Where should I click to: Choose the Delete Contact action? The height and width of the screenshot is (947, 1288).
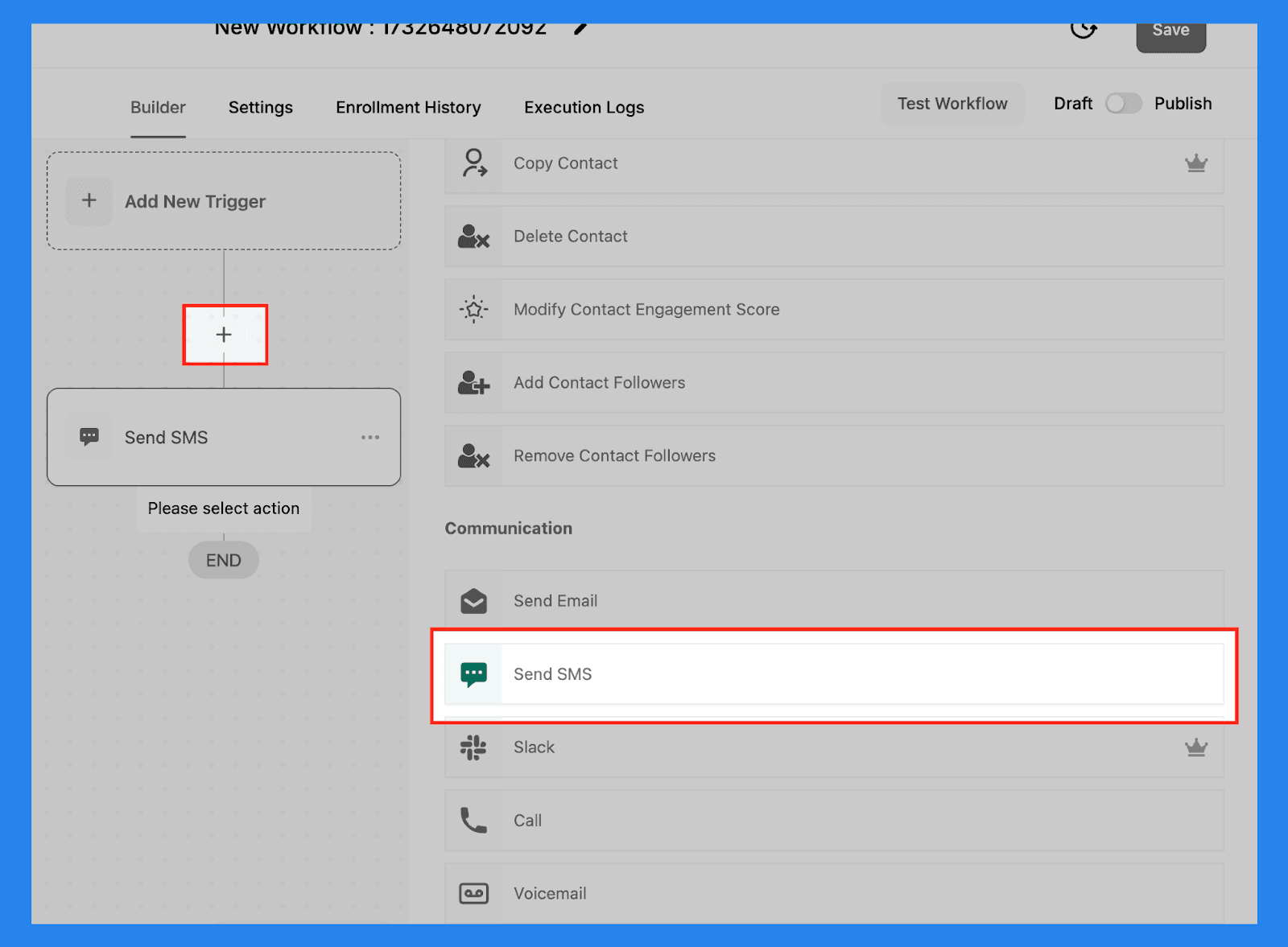(834, 237)
